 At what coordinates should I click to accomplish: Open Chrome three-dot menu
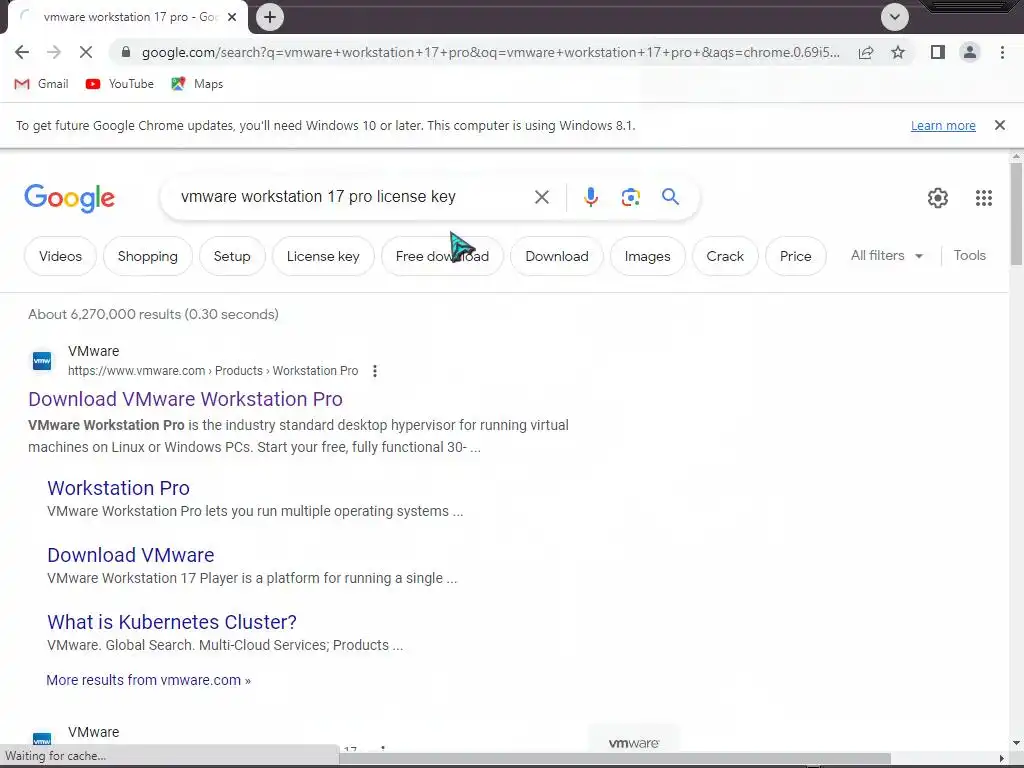1002,52
